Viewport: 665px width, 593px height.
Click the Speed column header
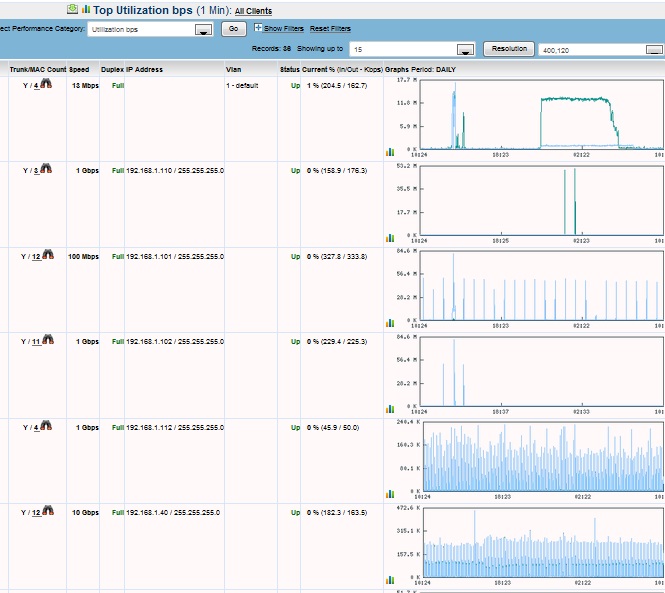coord(79,69)
